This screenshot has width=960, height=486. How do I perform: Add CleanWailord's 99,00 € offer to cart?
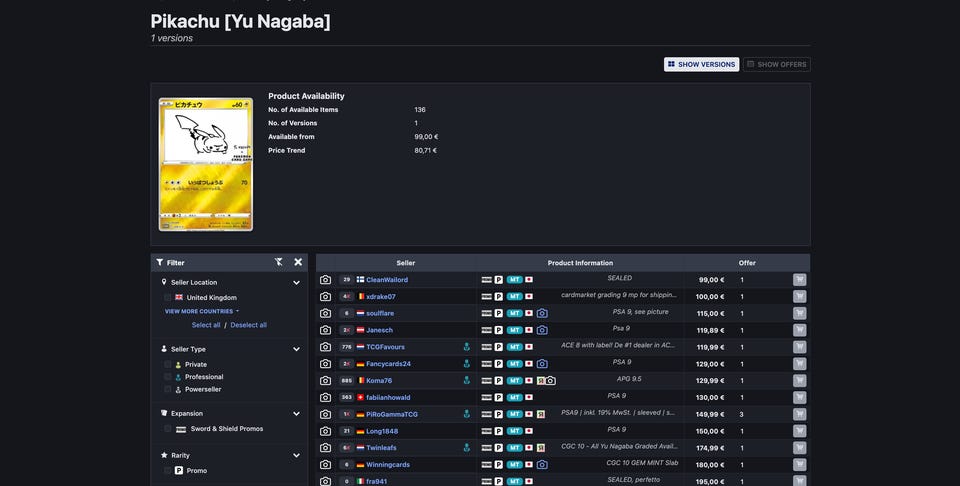point(800,280)
